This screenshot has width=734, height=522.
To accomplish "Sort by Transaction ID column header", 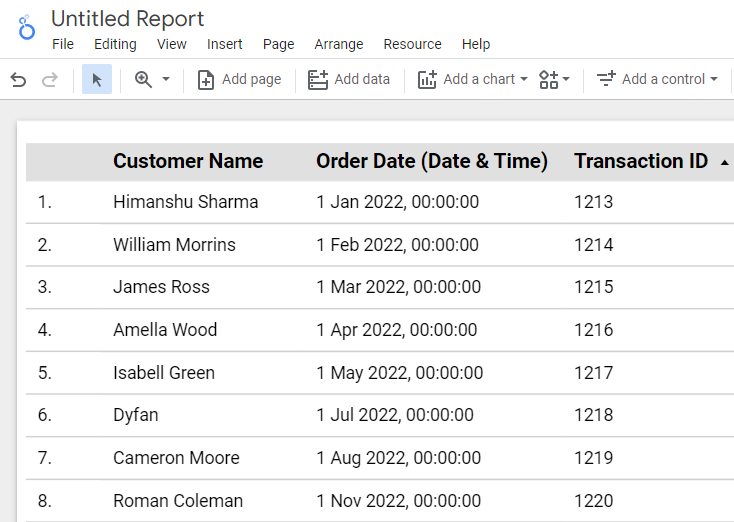I will point(641,161).
